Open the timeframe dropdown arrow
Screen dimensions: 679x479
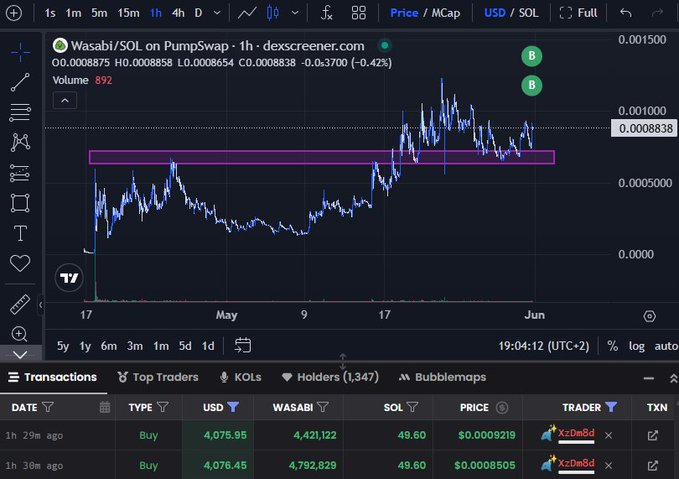click(217, 13)
